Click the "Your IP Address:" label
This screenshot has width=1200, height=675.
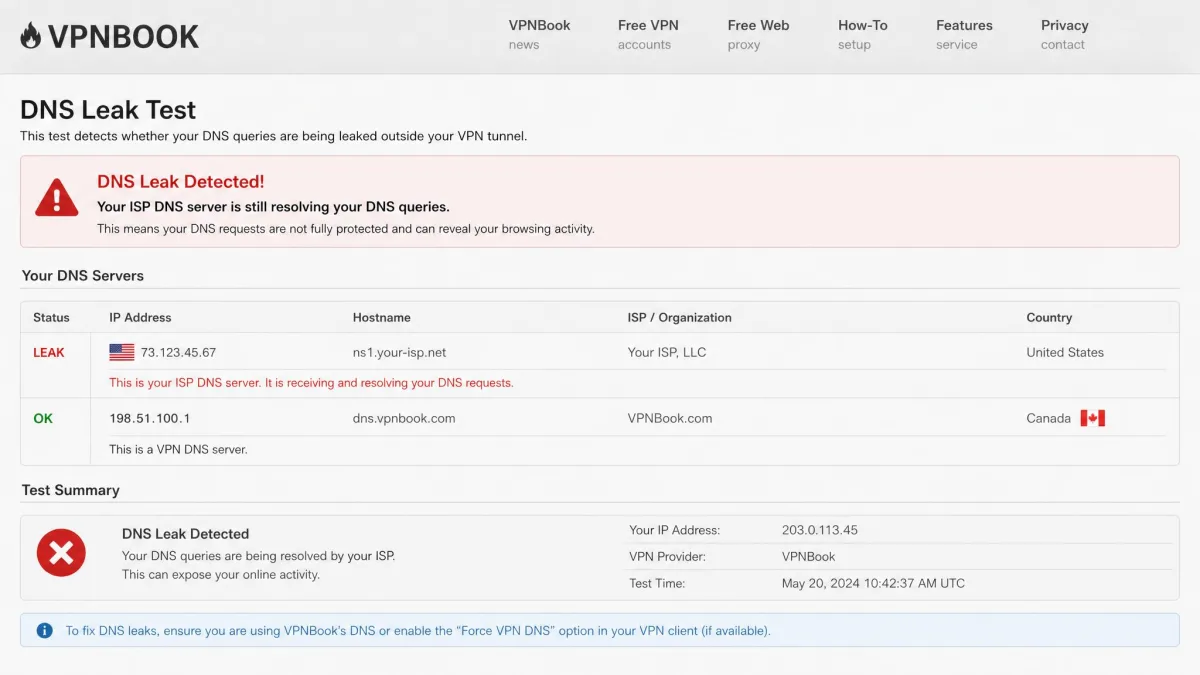[675, 531]
